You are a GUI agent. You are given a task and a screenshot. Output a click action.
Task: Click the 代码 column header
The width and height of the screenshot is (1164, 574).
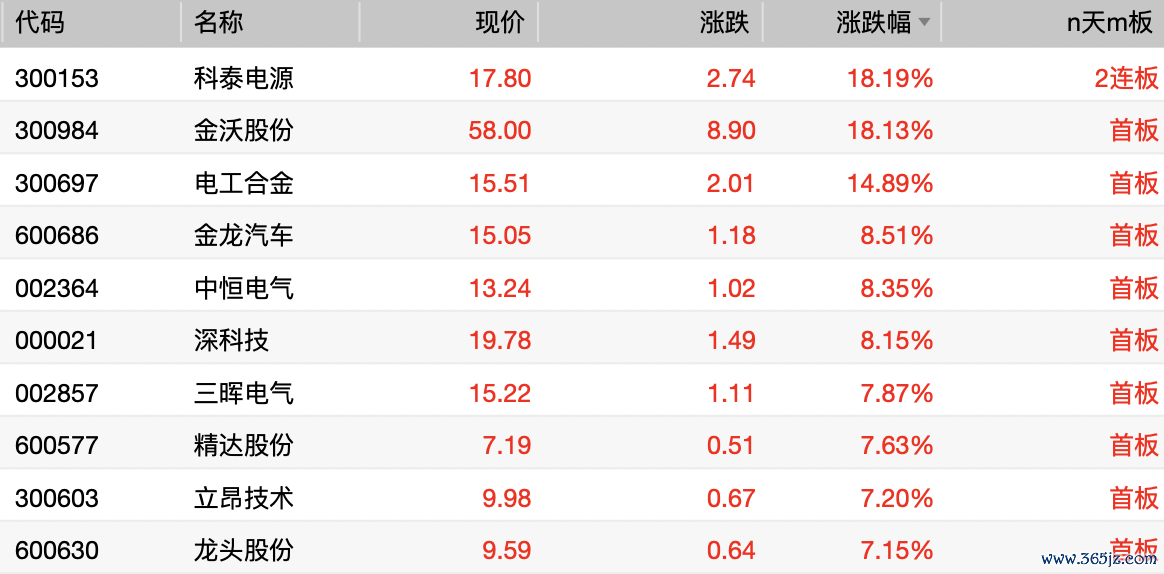coord(40,23)
